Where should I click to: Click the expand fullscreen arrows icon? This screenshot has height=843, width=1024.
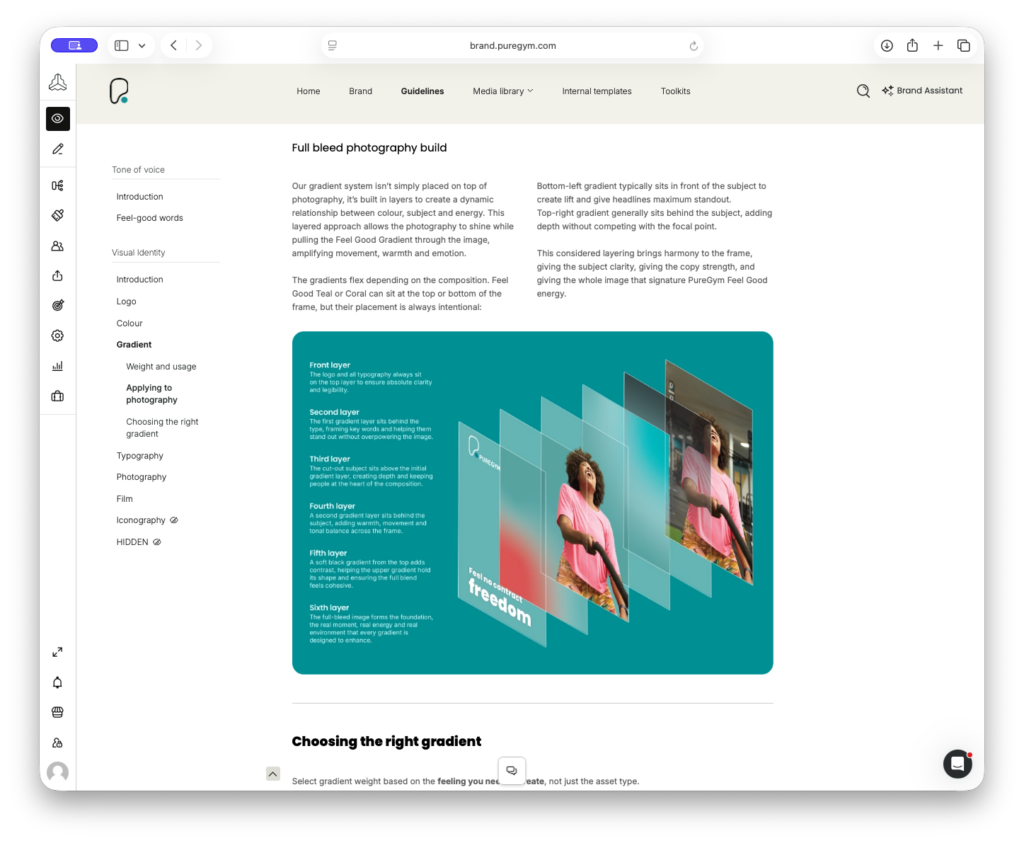[58, 652]
